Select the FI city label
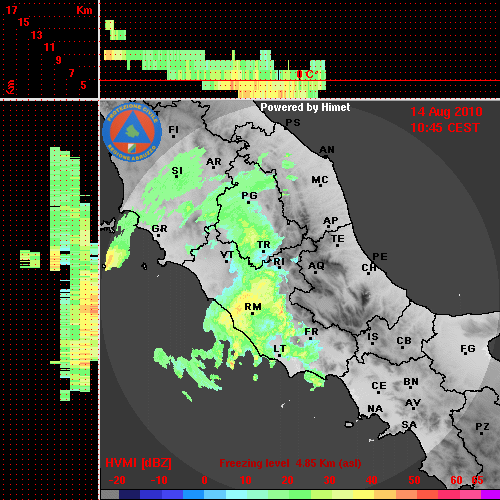The width and height of the screenshot is (500, 500). 173,129
